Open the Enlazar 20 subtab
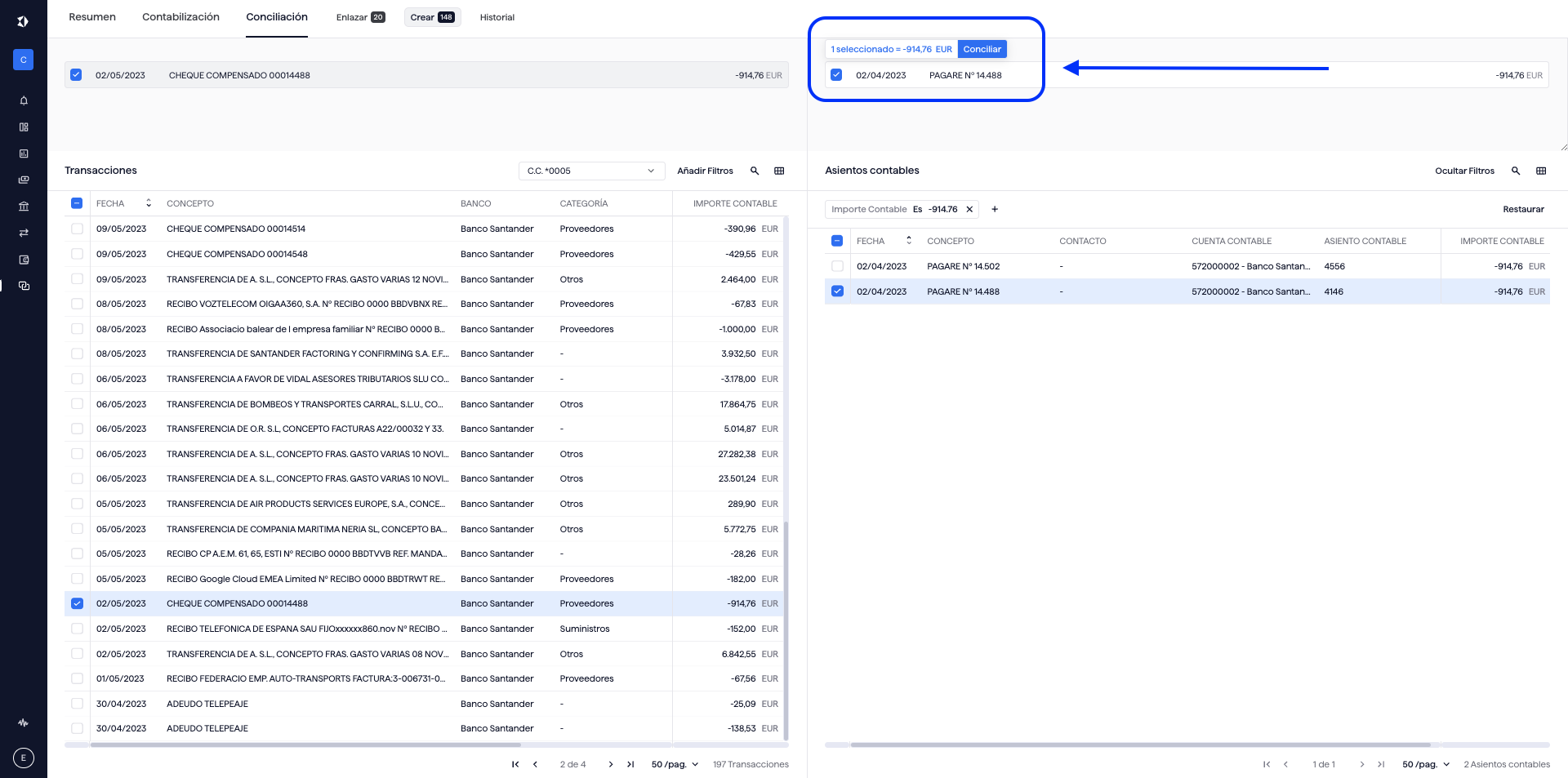This screenshot has width=1568, height=778. (x=360, y=17)
